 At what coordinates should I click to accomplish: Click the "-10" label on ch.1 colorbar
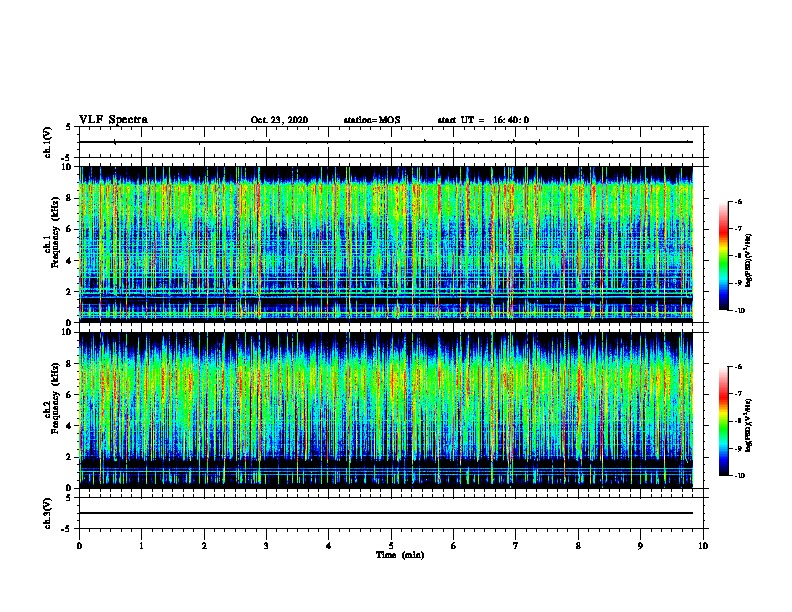pyautogui.click(x=740, y=311)
